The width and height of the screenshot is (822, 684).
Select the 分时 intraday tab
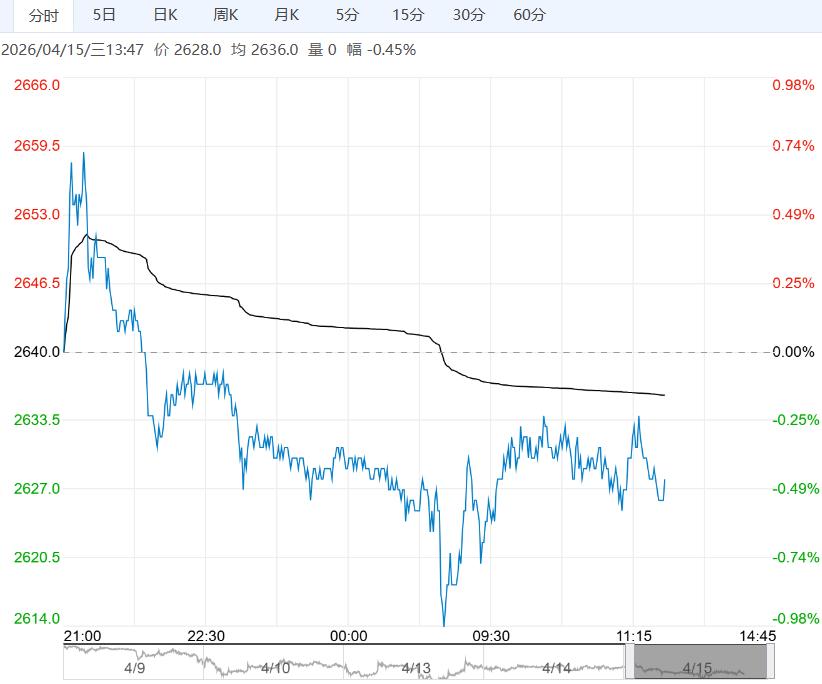pos(43,15)
